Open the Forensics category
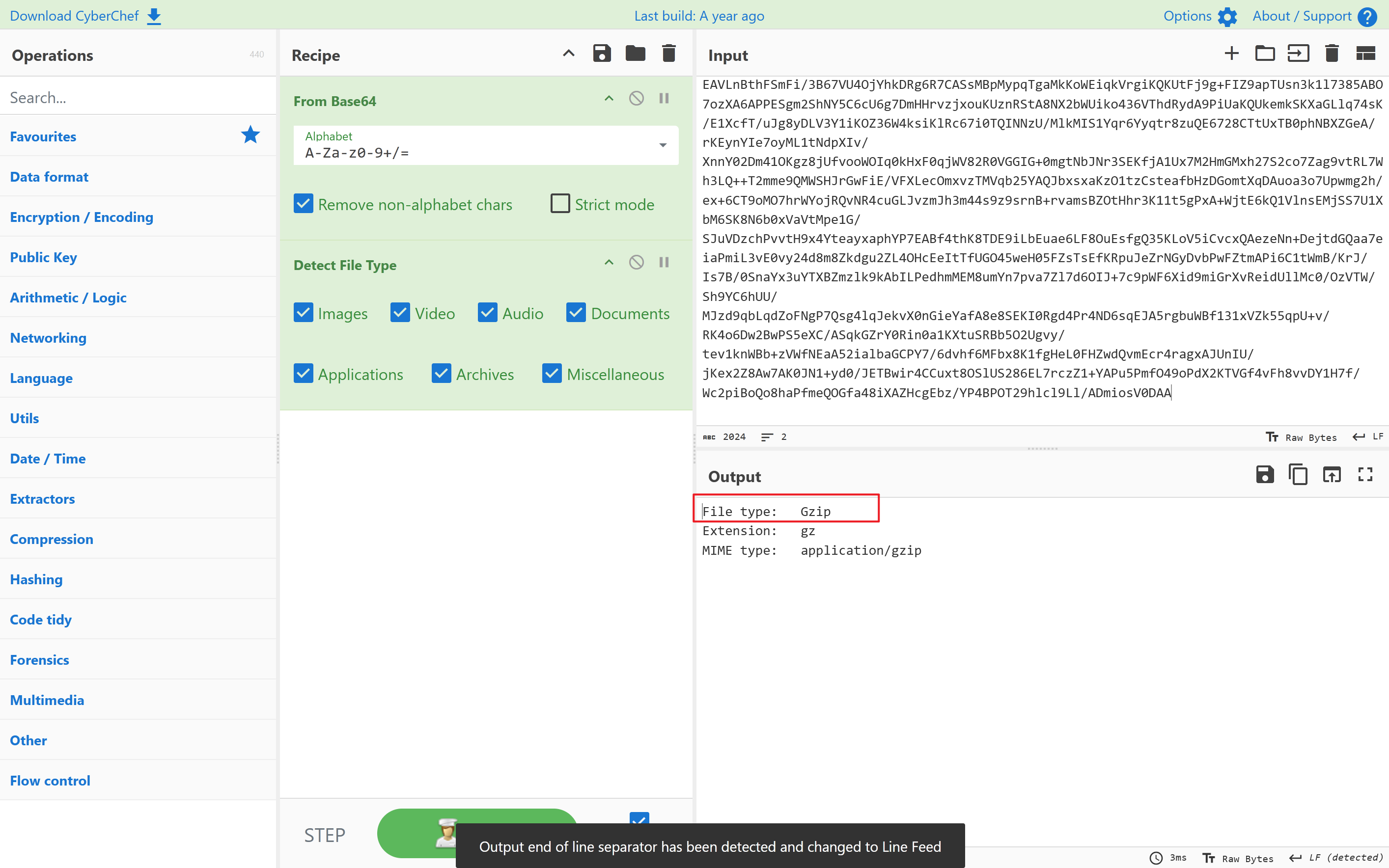Screen dimensions: 1389x868 click(x=40, y=660)
